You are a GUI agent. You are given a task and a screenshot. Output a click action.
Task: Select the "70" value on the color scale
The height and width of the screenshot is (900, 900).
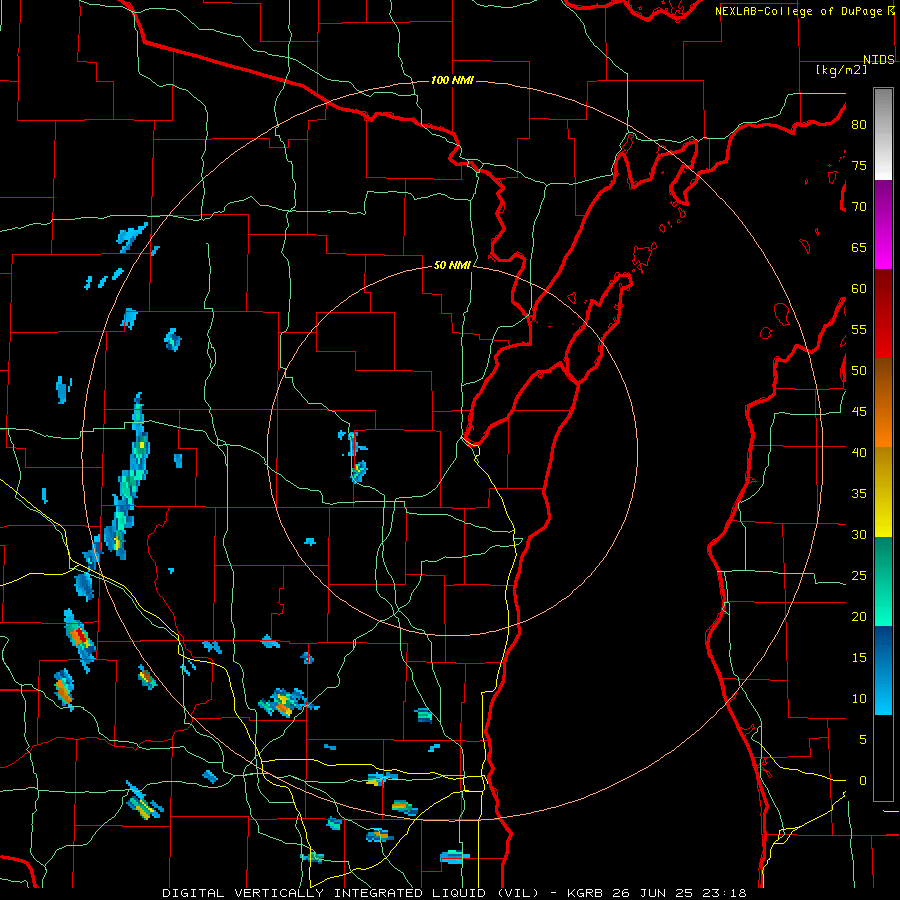859,207
